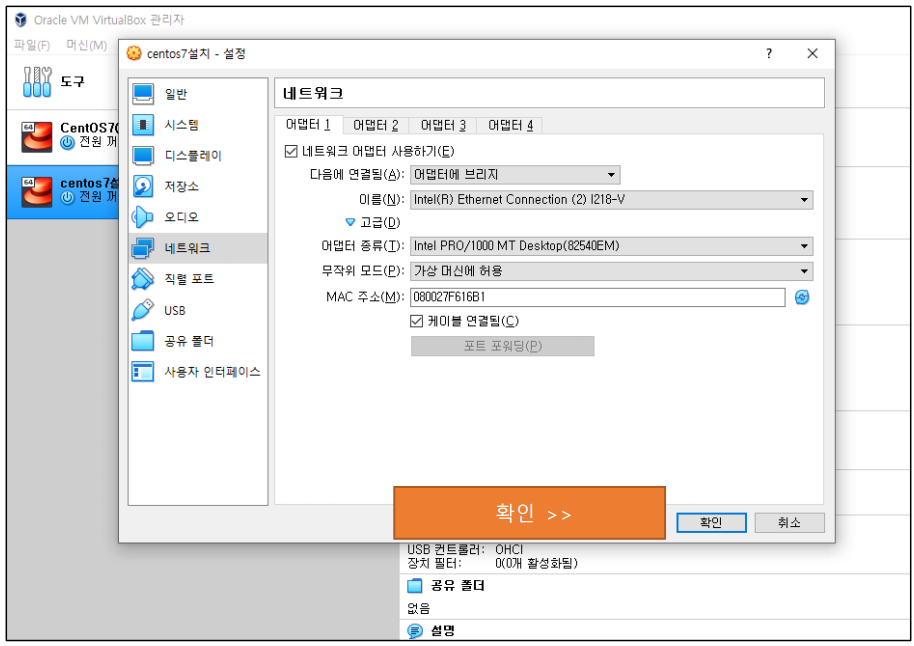Close the settings dialog with X
Viewport: 914px width, 646px height.
pos(813,54)
